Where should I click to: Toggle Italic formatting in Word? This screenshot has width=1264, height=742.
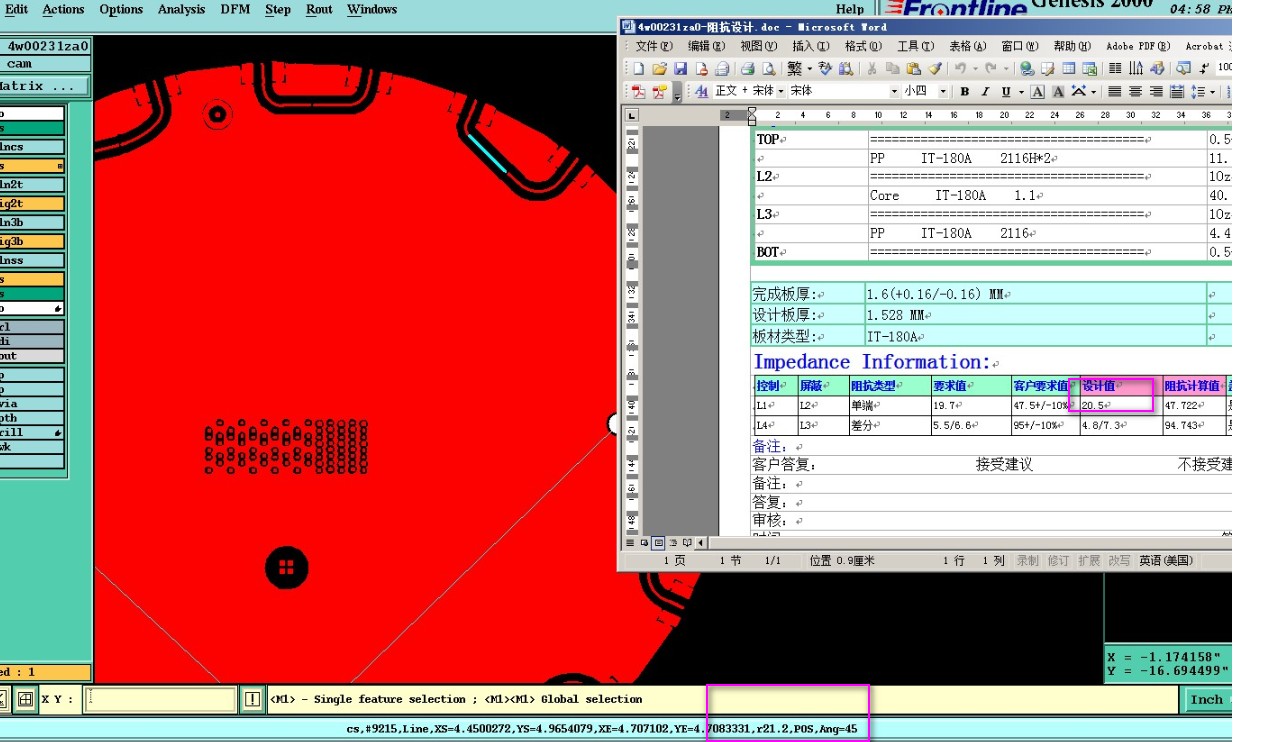[985, 91]
